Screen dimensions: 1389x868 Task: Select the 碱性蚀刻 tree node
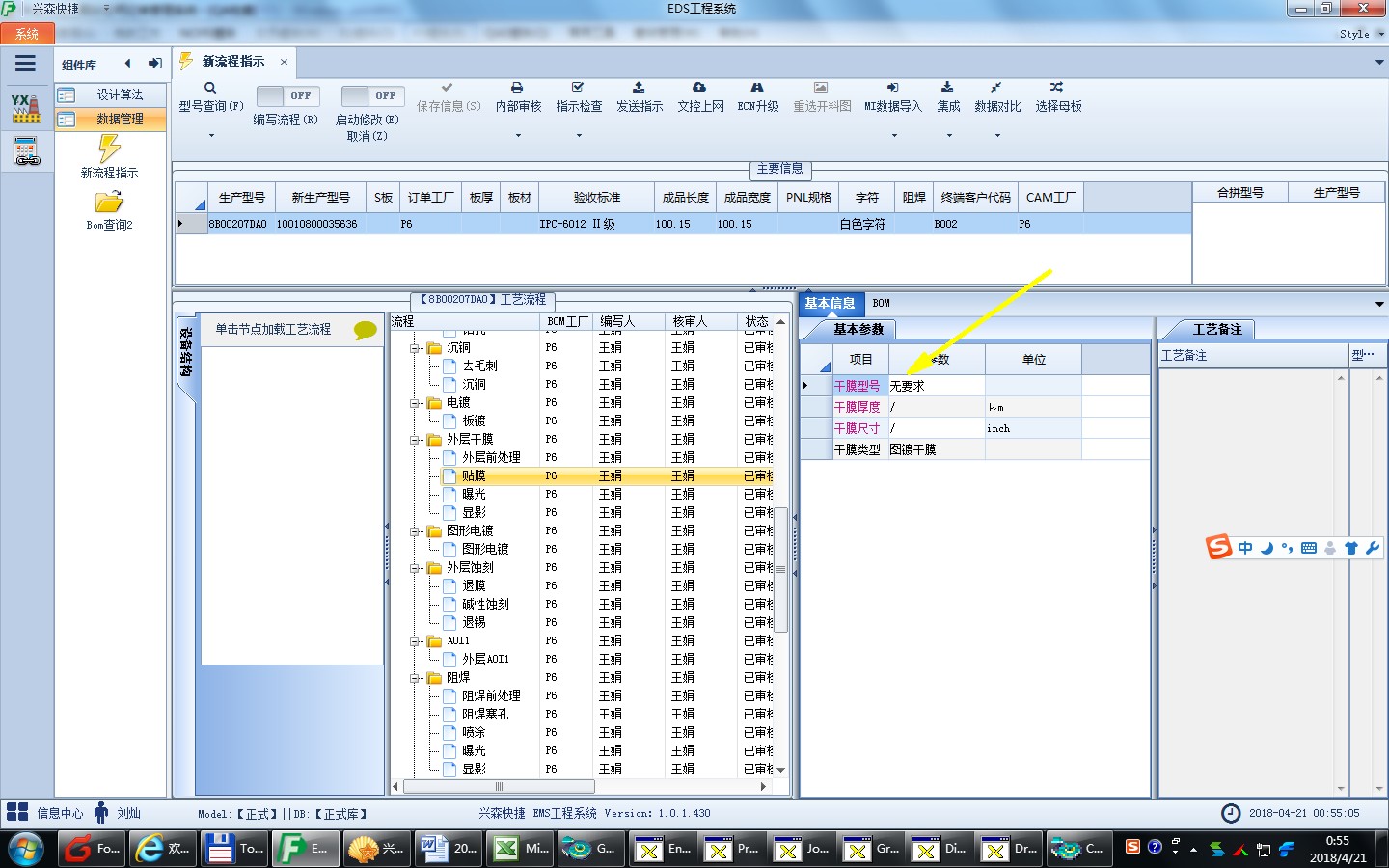pyautogui.click(x=485, y=605)
